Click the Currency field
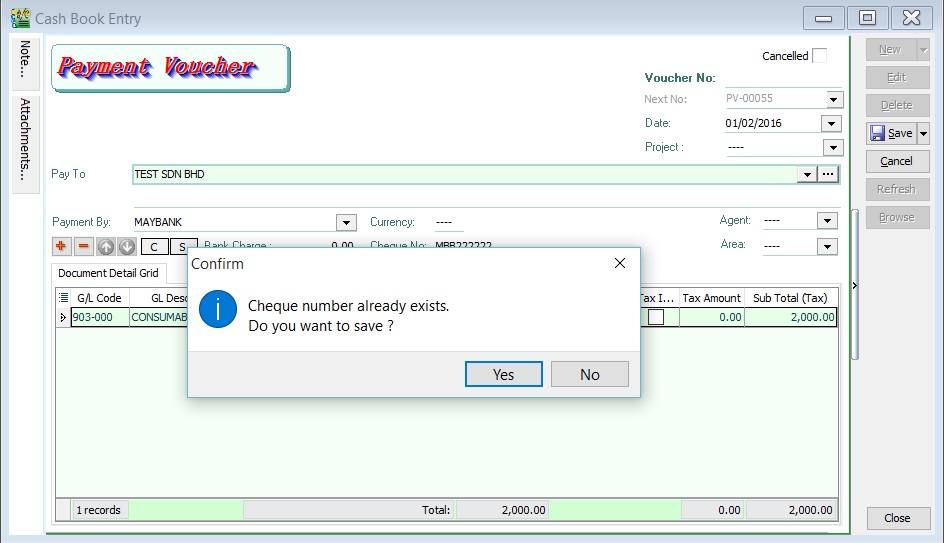 pyautogui.click(x=449, y=222)
